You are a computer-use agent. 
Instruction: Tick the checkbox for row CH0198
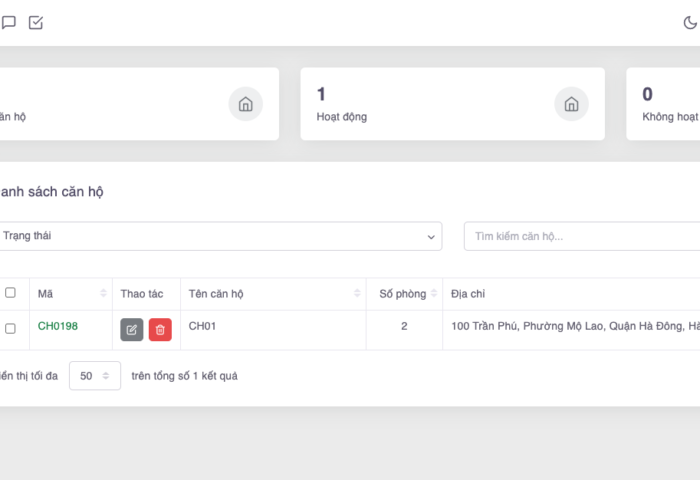(11, 328)
